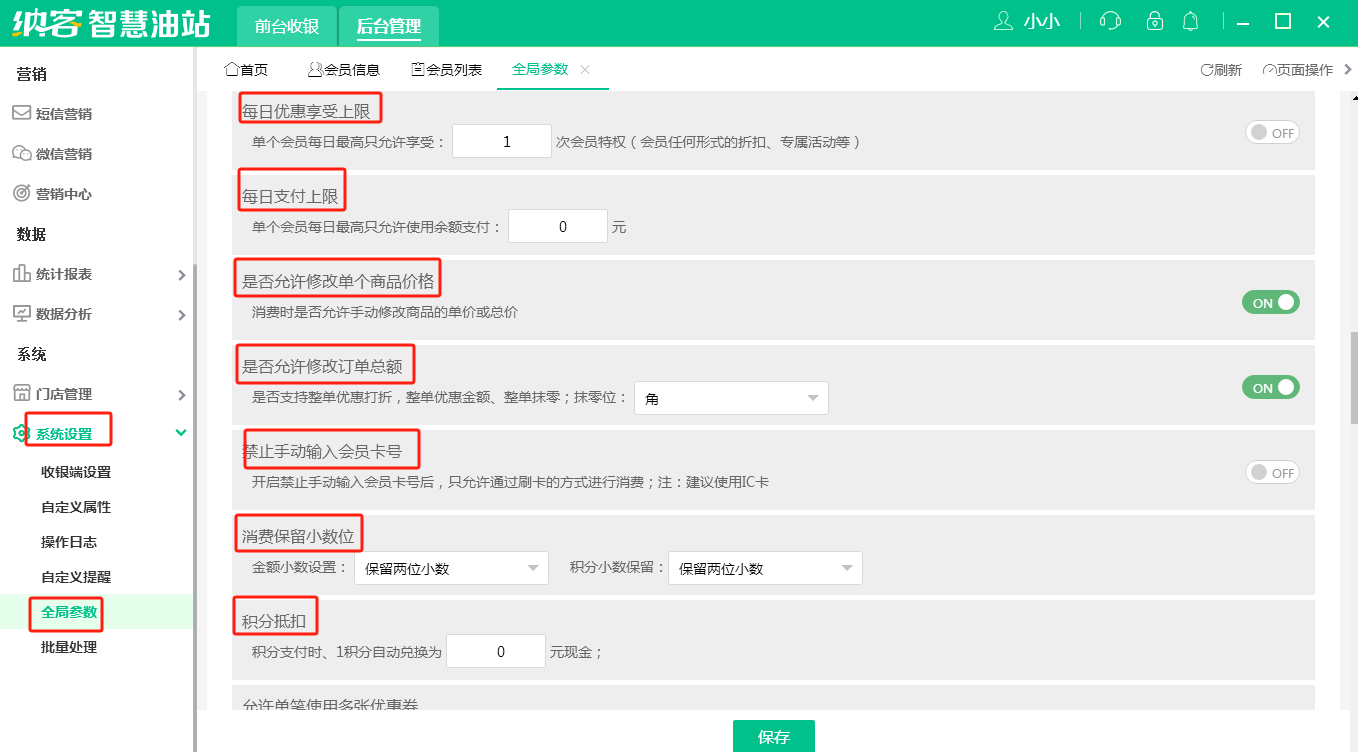Toggle 每日优惠享受上限 switch on
Screen dimensions: 1358x752
point(1271,132)
